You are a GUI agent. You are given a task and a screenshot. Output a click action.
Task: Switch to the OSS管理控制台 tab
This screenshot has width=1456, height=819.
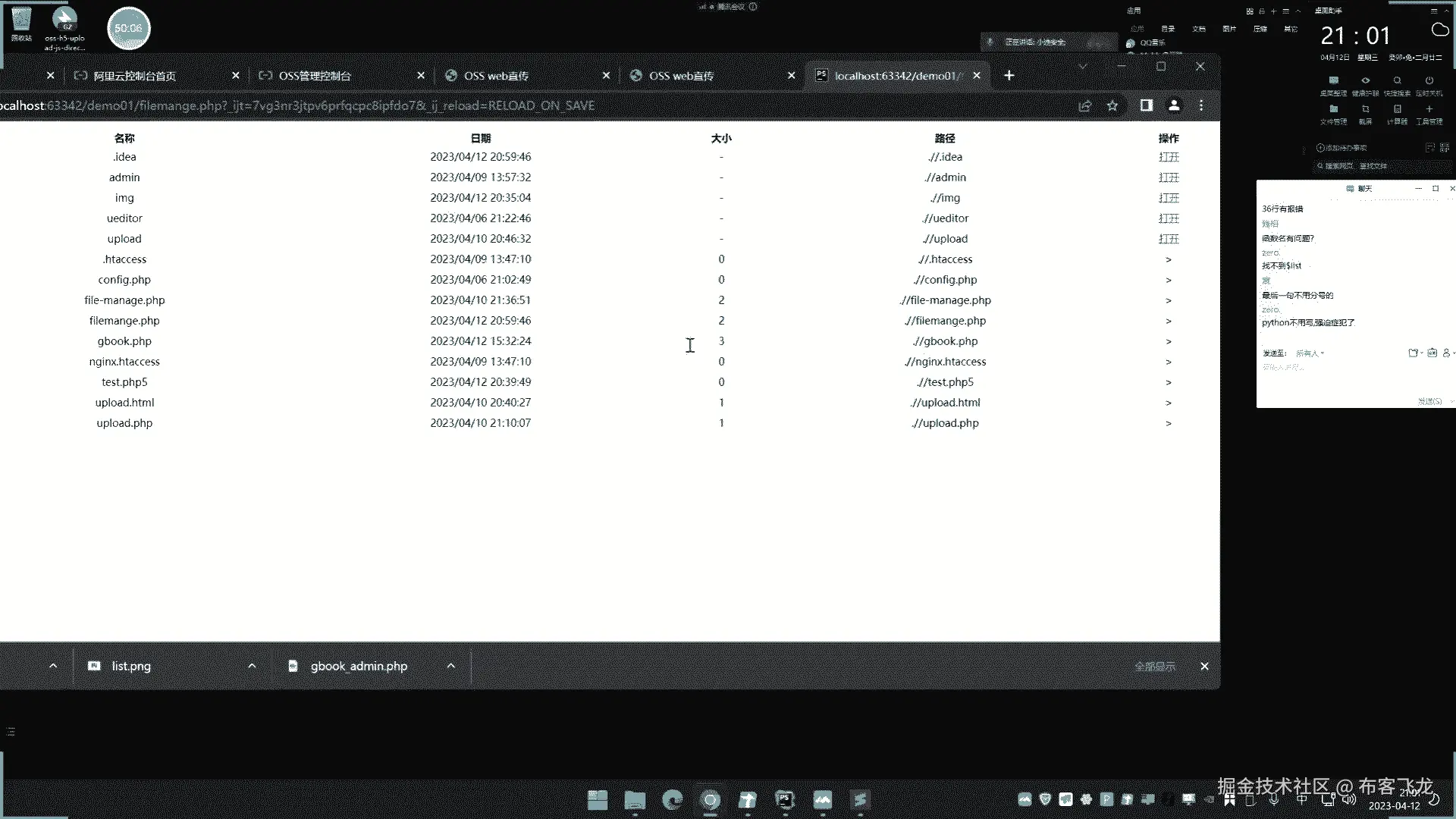click(315, 76)
